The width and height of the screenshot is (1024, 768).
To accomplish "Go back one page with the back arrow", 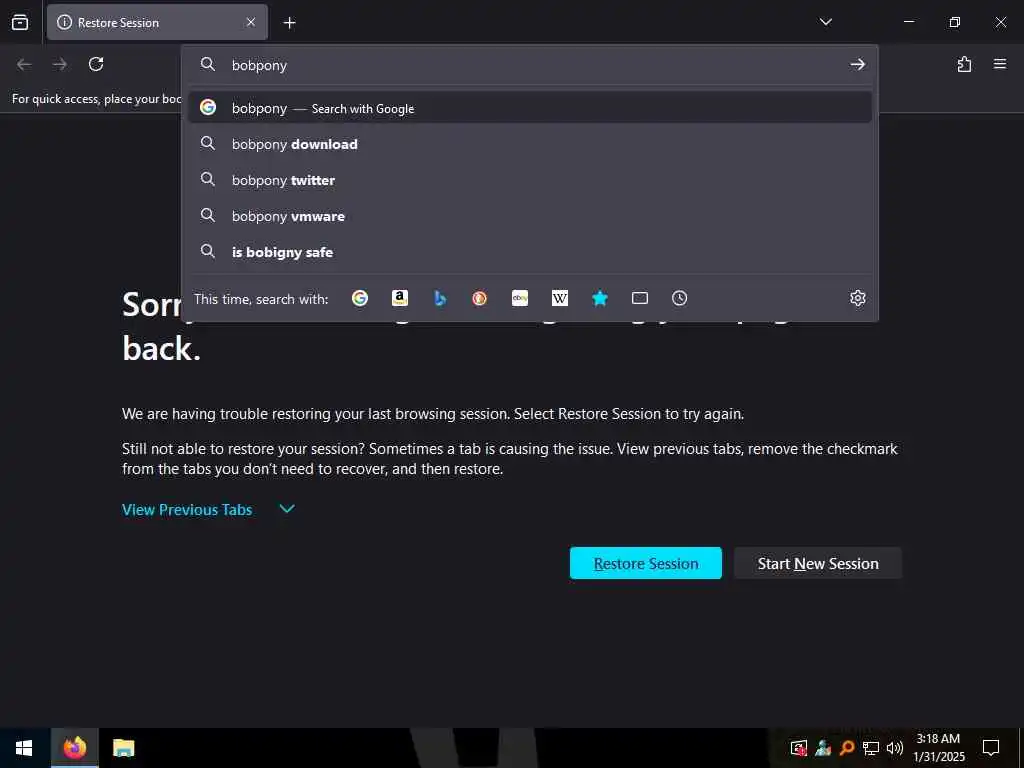I will (24, 64).
